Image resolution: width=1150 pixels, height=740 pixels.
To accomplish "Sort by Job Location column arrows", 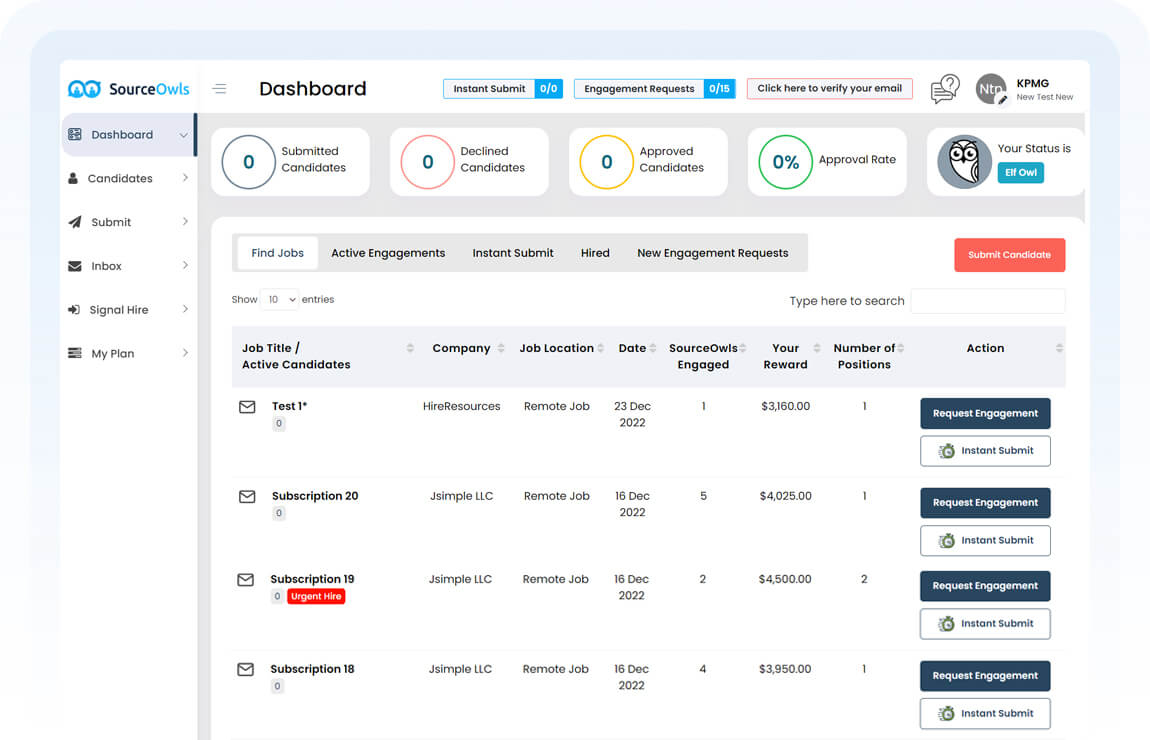I will [601, 348].
